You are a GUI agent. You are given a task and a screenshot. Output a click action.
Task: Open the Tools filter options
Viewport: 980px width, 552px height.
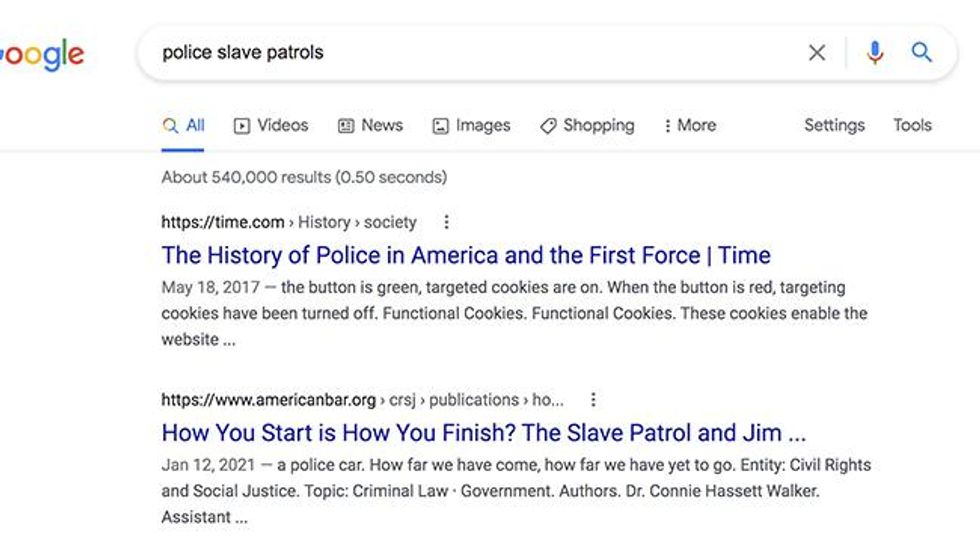click(912, 125)
